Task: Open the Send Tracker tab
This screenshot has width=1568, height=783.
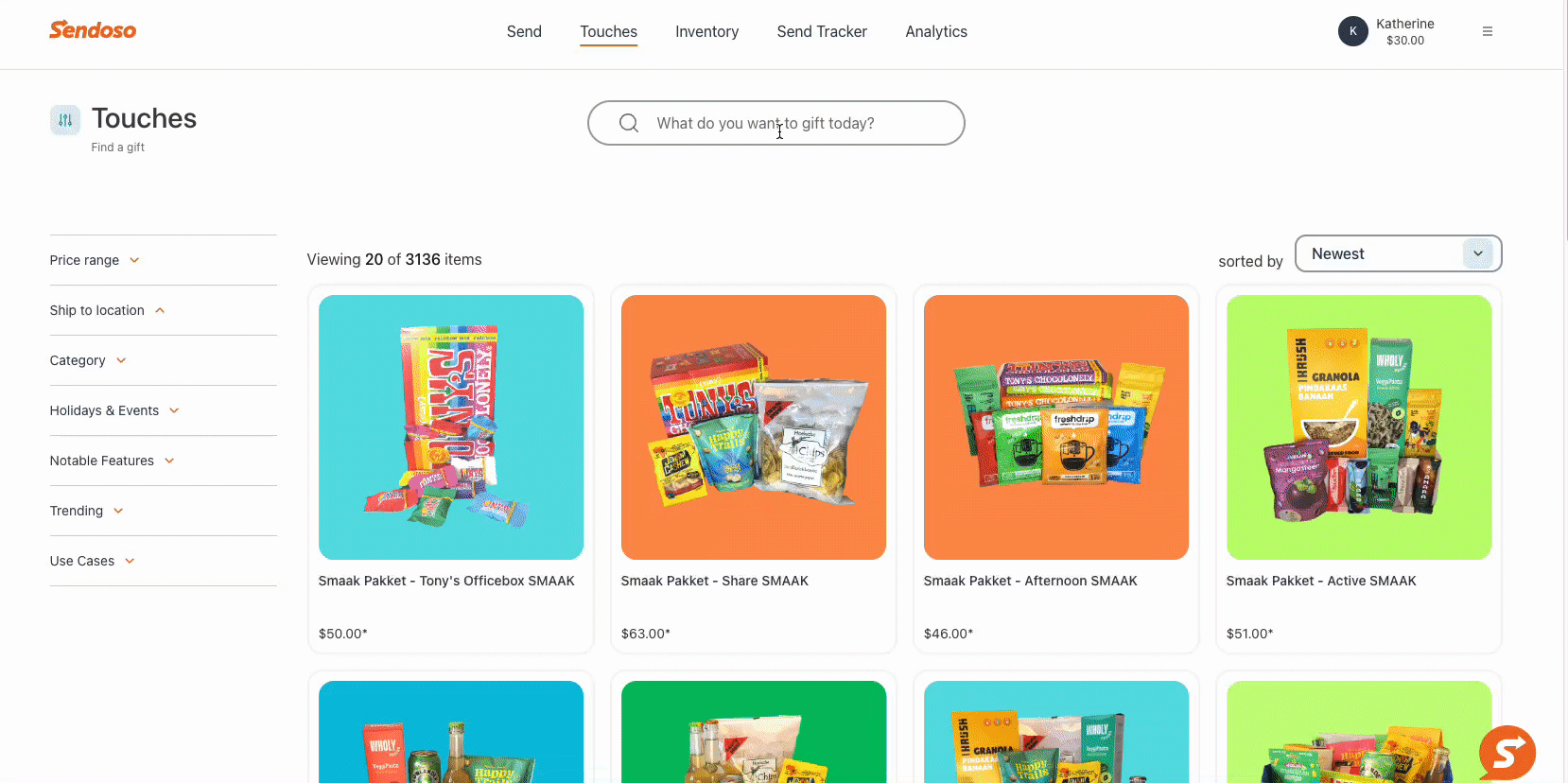Action: click(822, 31)
